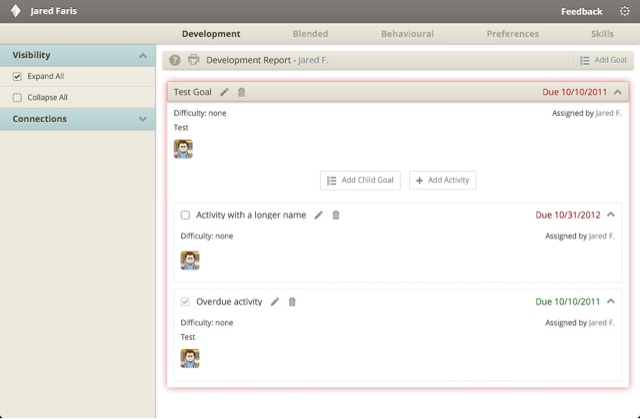Click Add Child Goal button
640x419 pixels.
(x=360, y=180)
